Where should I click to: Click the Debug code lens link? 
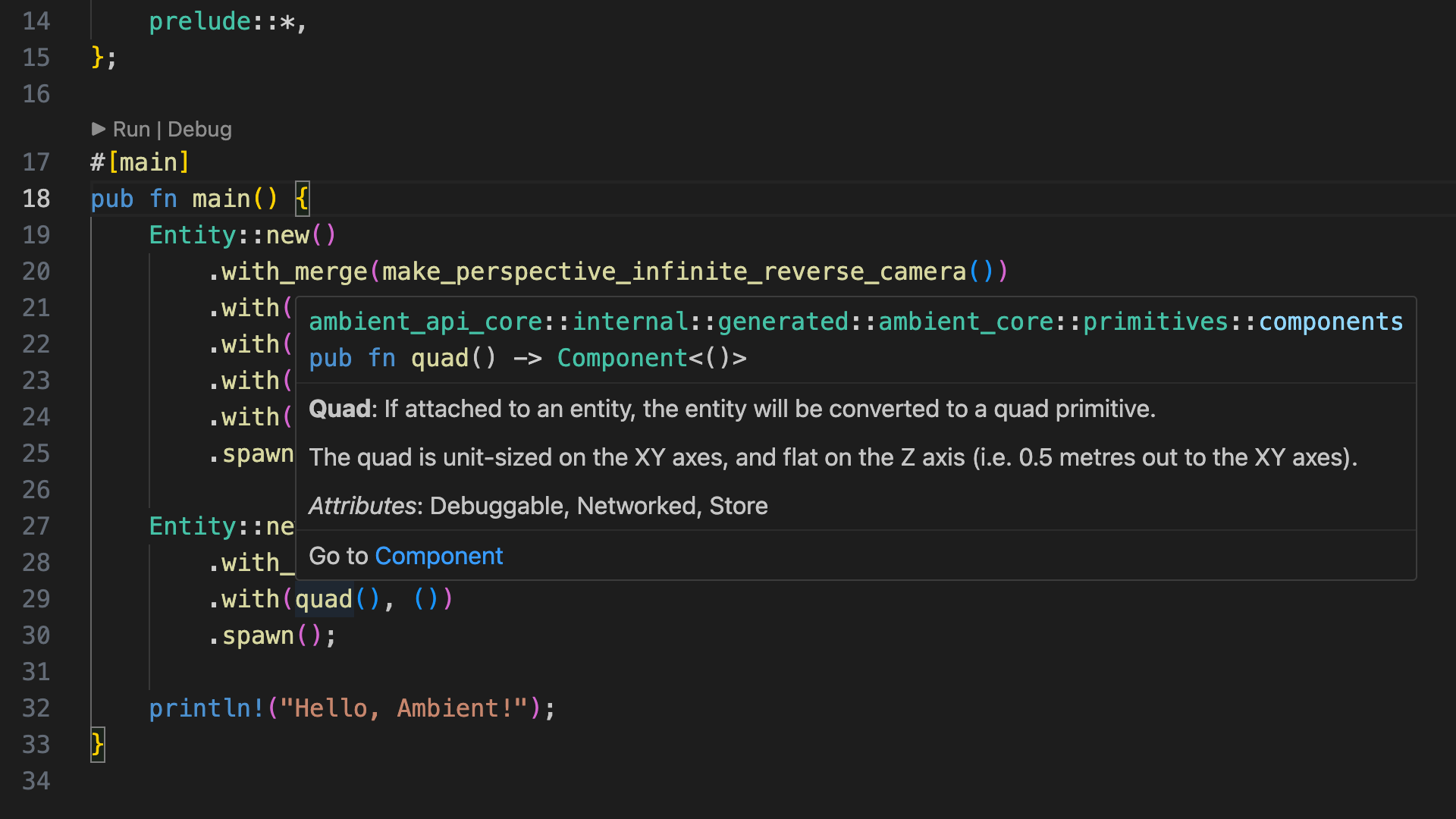click(x=199, y=130)
